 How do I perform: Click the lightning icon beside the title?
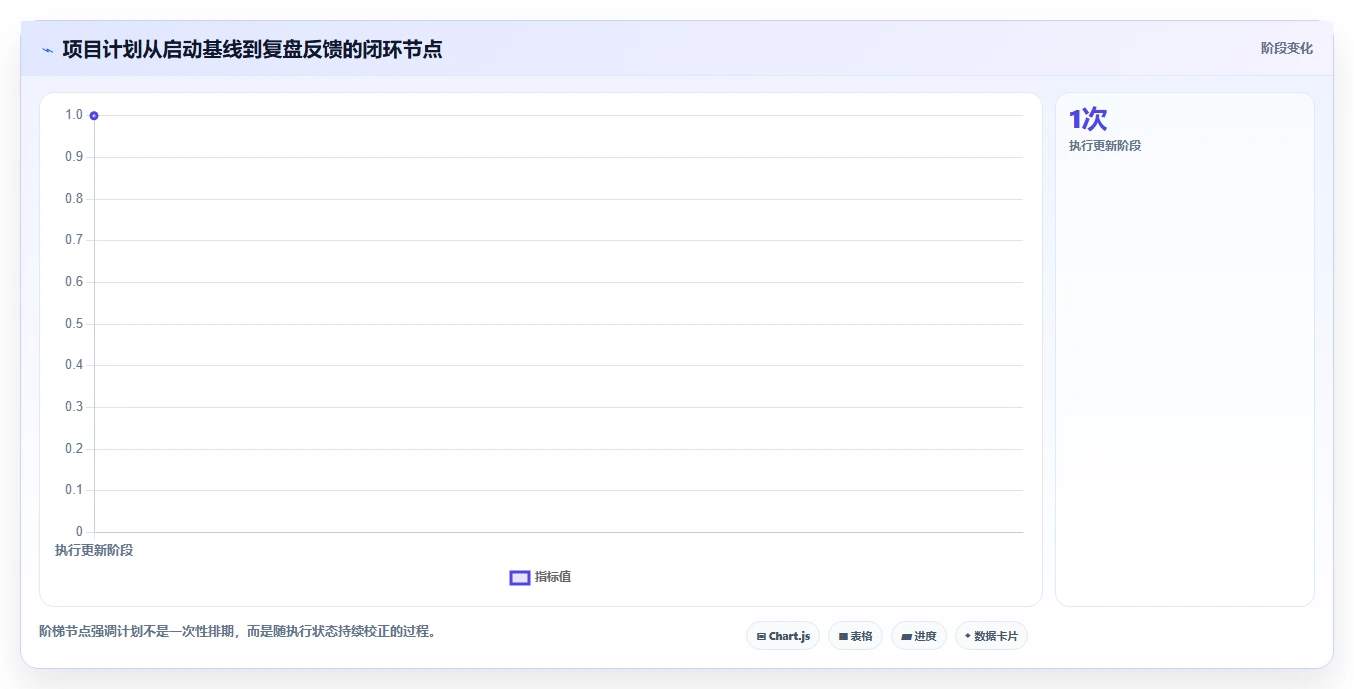(x=47, y=50)
